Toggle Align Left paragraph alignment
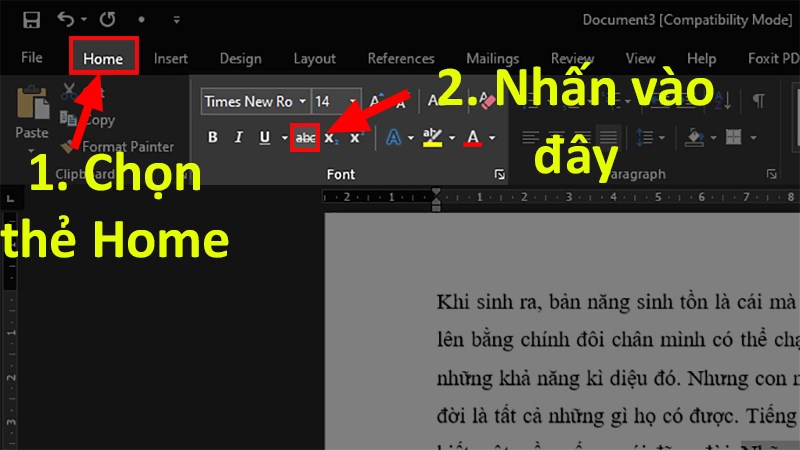 coord(531,137)
